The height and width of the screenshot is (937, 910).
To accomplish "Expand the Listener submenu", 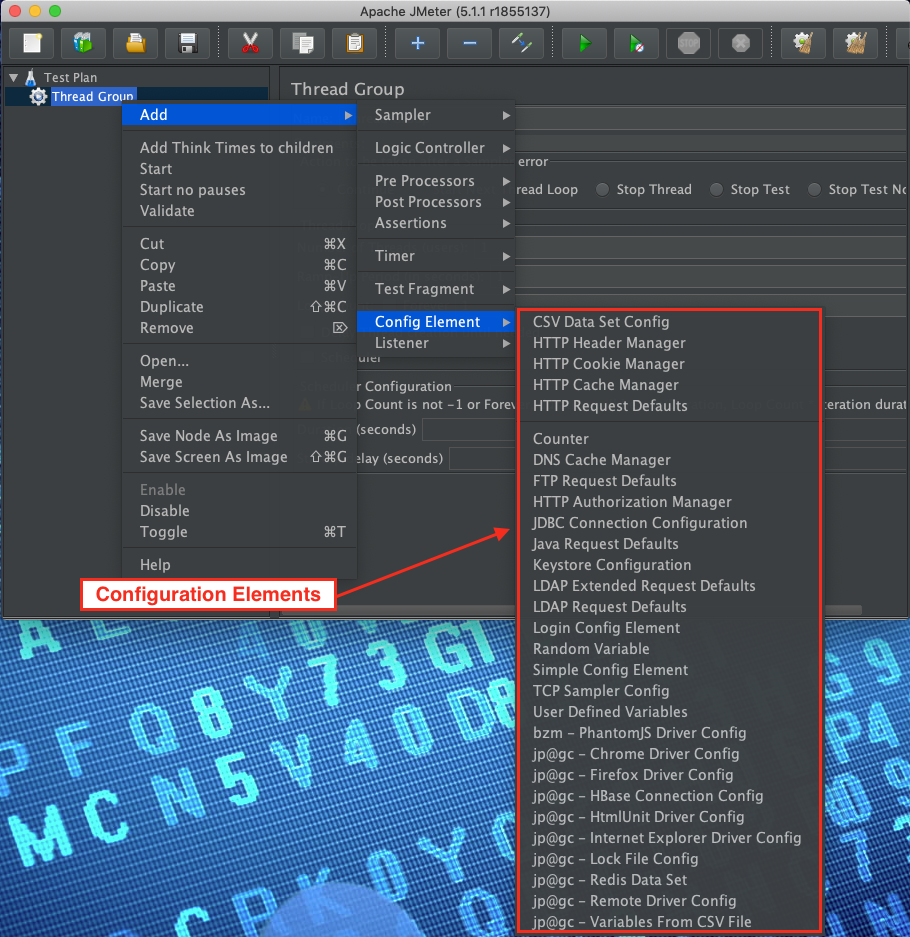I will pyautogui.click(x=437, y=343).
